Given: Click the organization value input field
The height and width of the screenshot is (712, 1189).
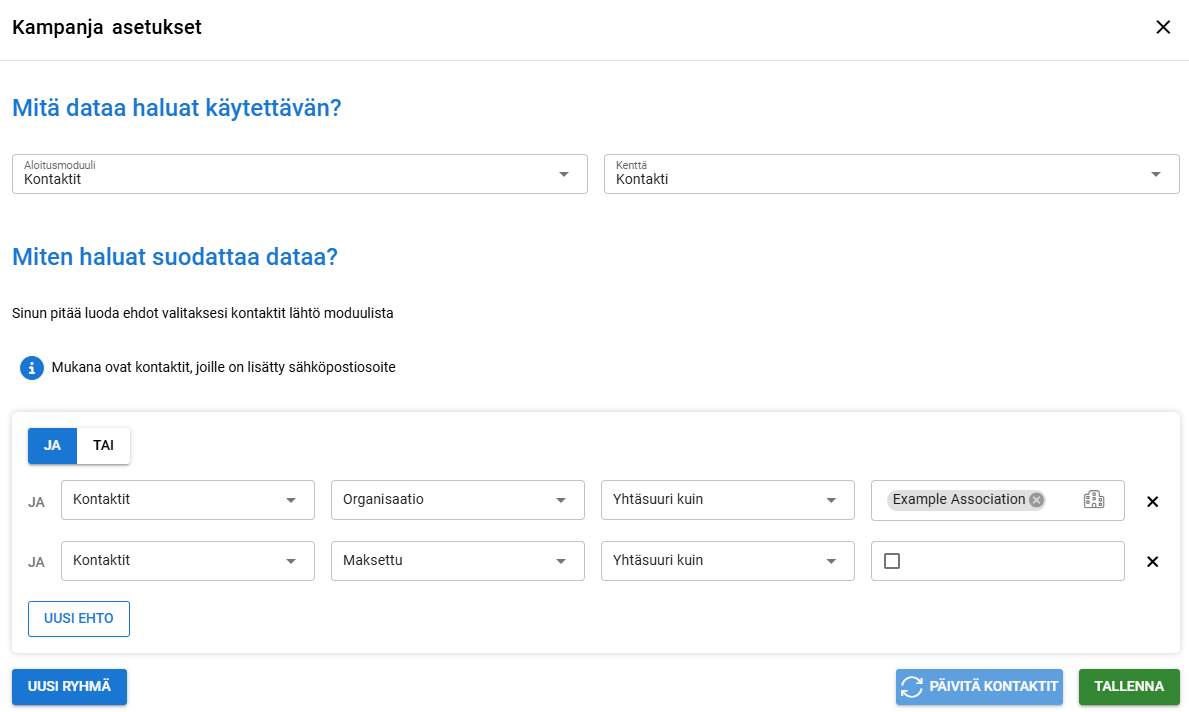Looking at the screenshot, I should click(x=1062, y=500).
